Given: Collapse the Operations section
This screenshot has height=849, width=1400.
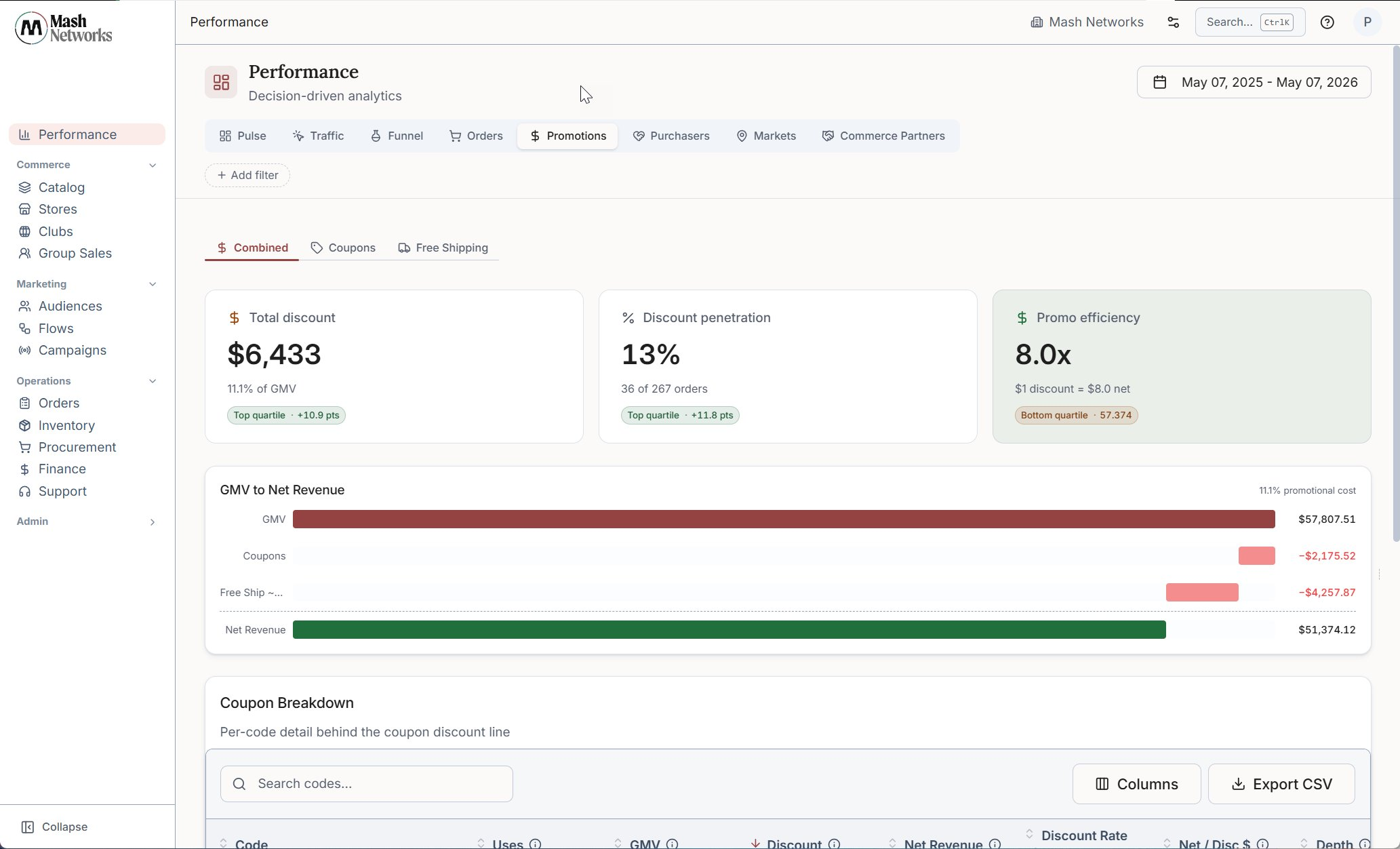Looking at the screenshot, I should (x=153, y=381).
